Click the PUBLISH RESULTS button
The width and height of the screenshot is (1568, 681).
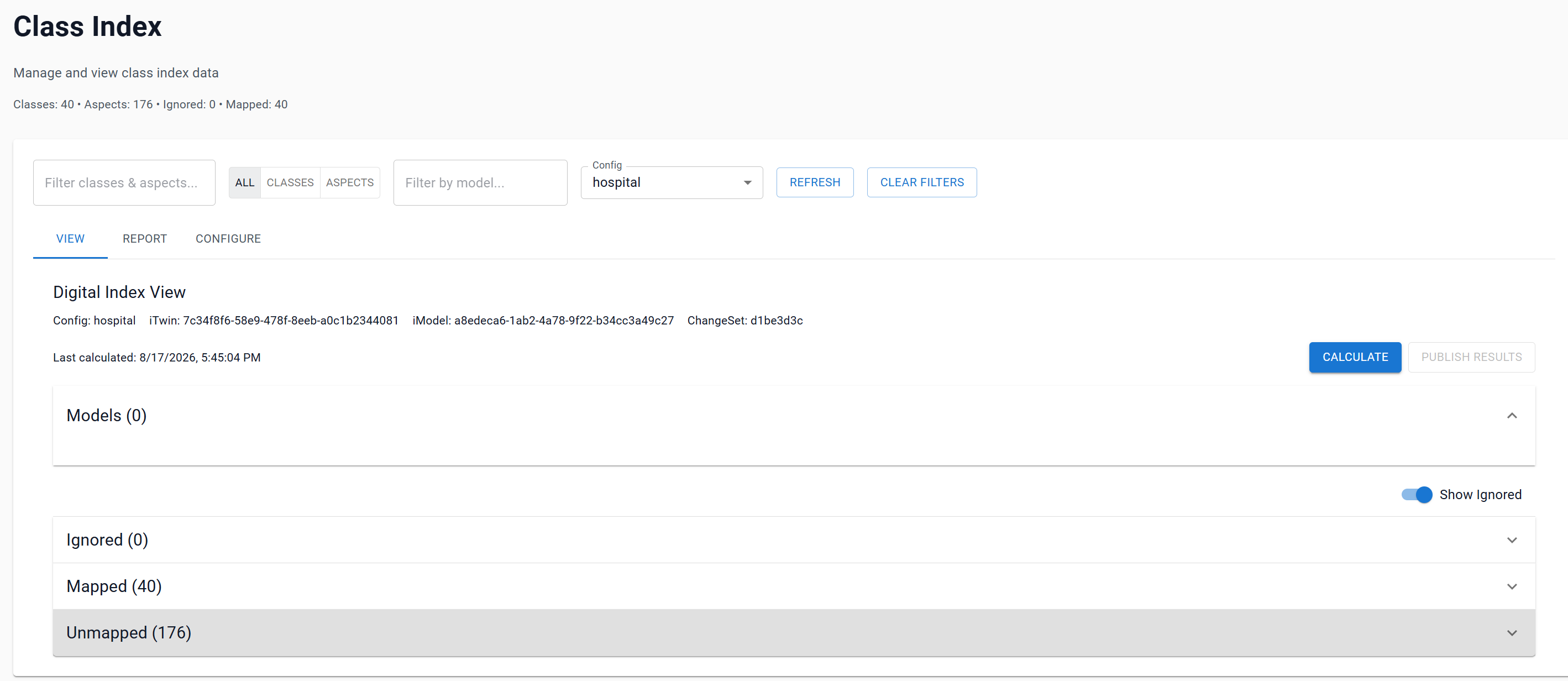[1471, 357]
